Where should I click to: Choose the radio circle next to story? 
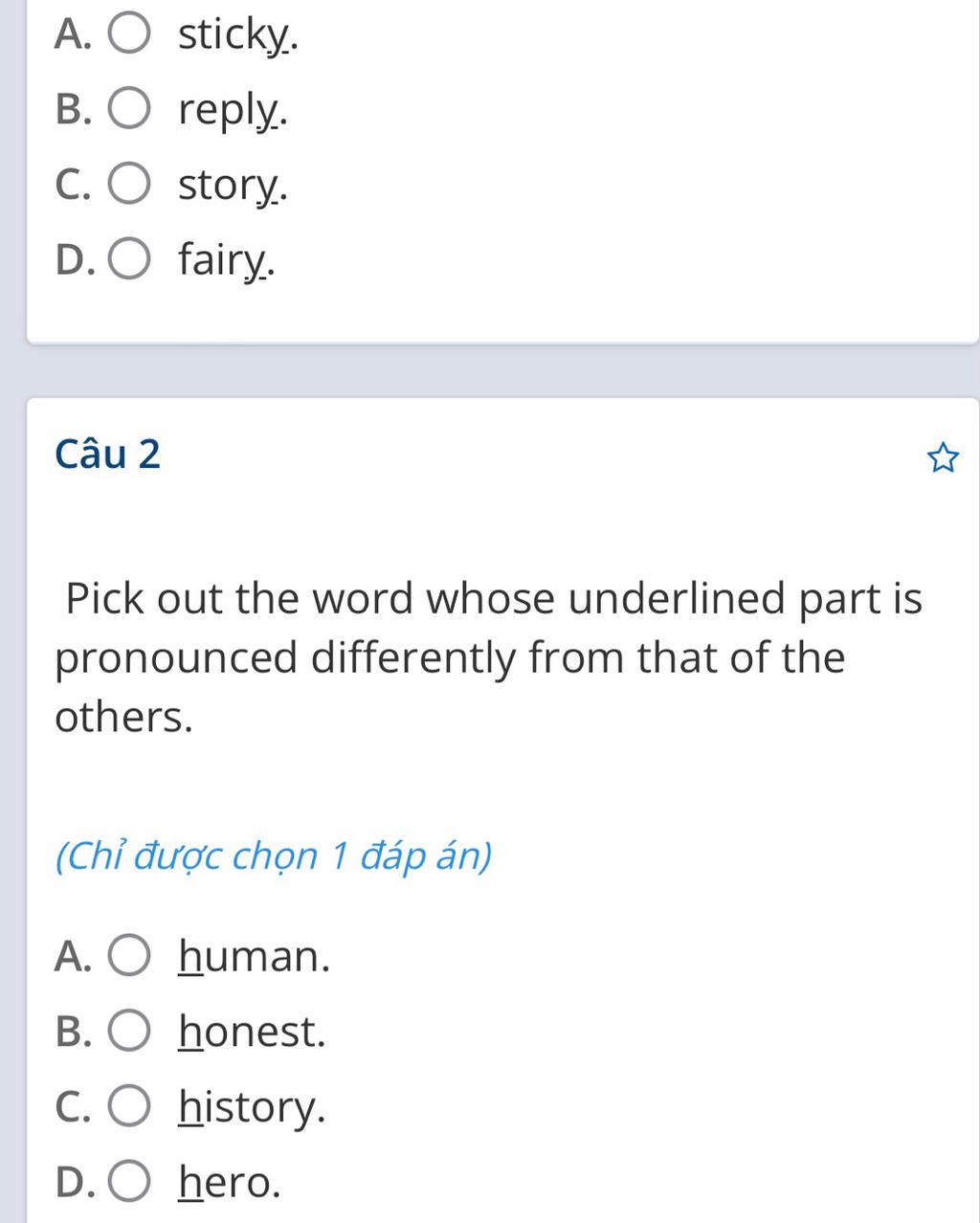129,185
